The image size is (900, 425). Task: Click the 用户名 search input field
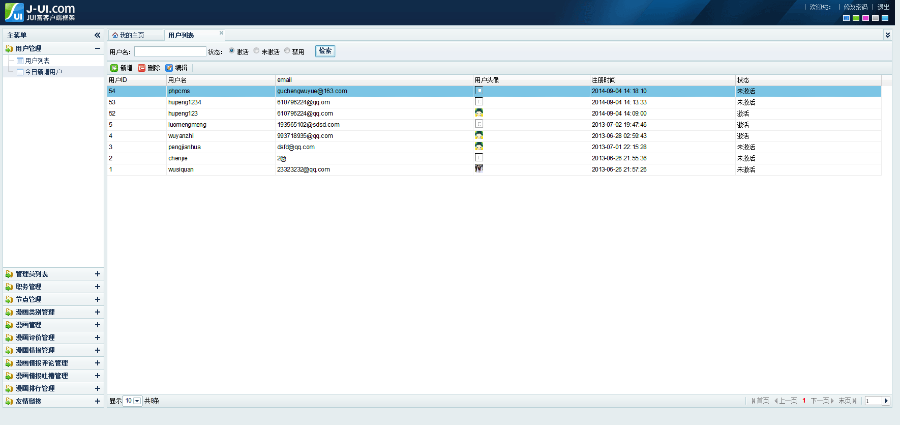click(x=170, y=51)
